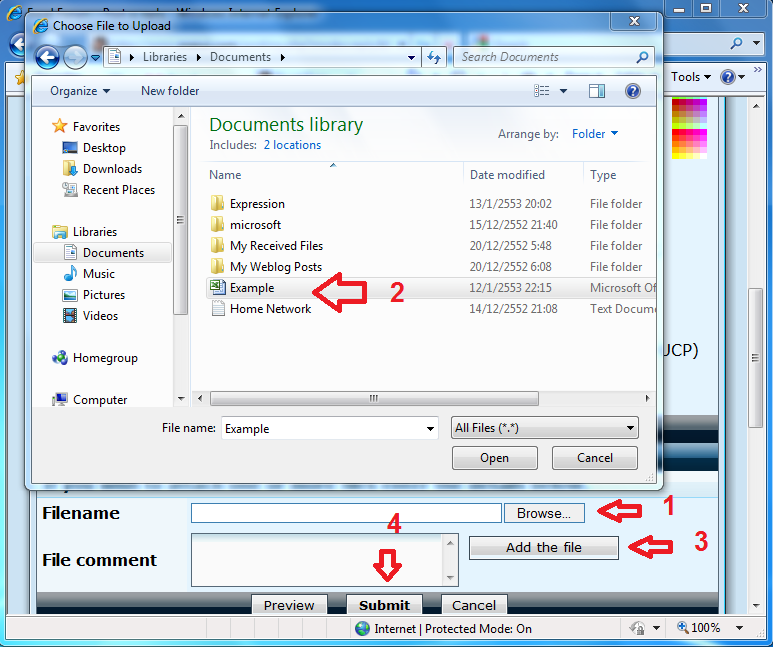This screenshot has width=773, height=647.
Task: Open the Arrange by Folder dropdown
Action: click(594, 134)
